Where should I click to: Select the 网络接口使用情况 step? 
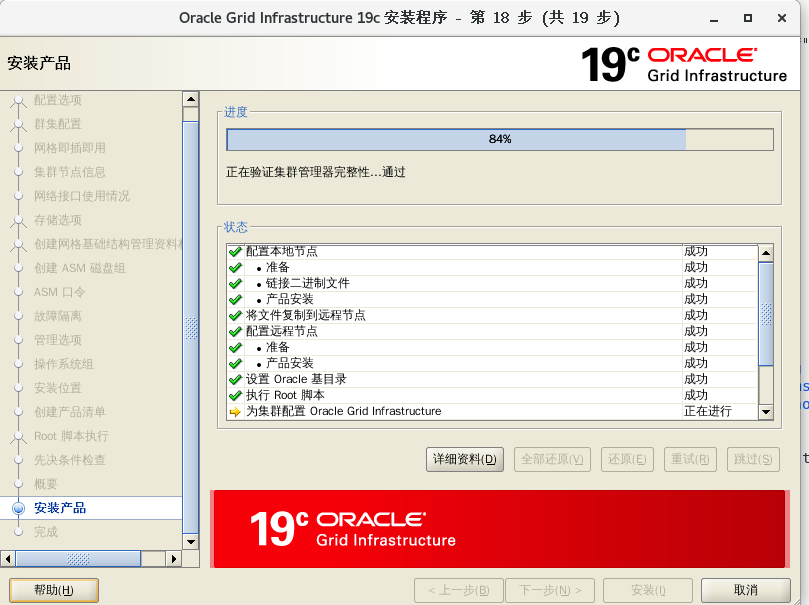(x=82, y=196)
